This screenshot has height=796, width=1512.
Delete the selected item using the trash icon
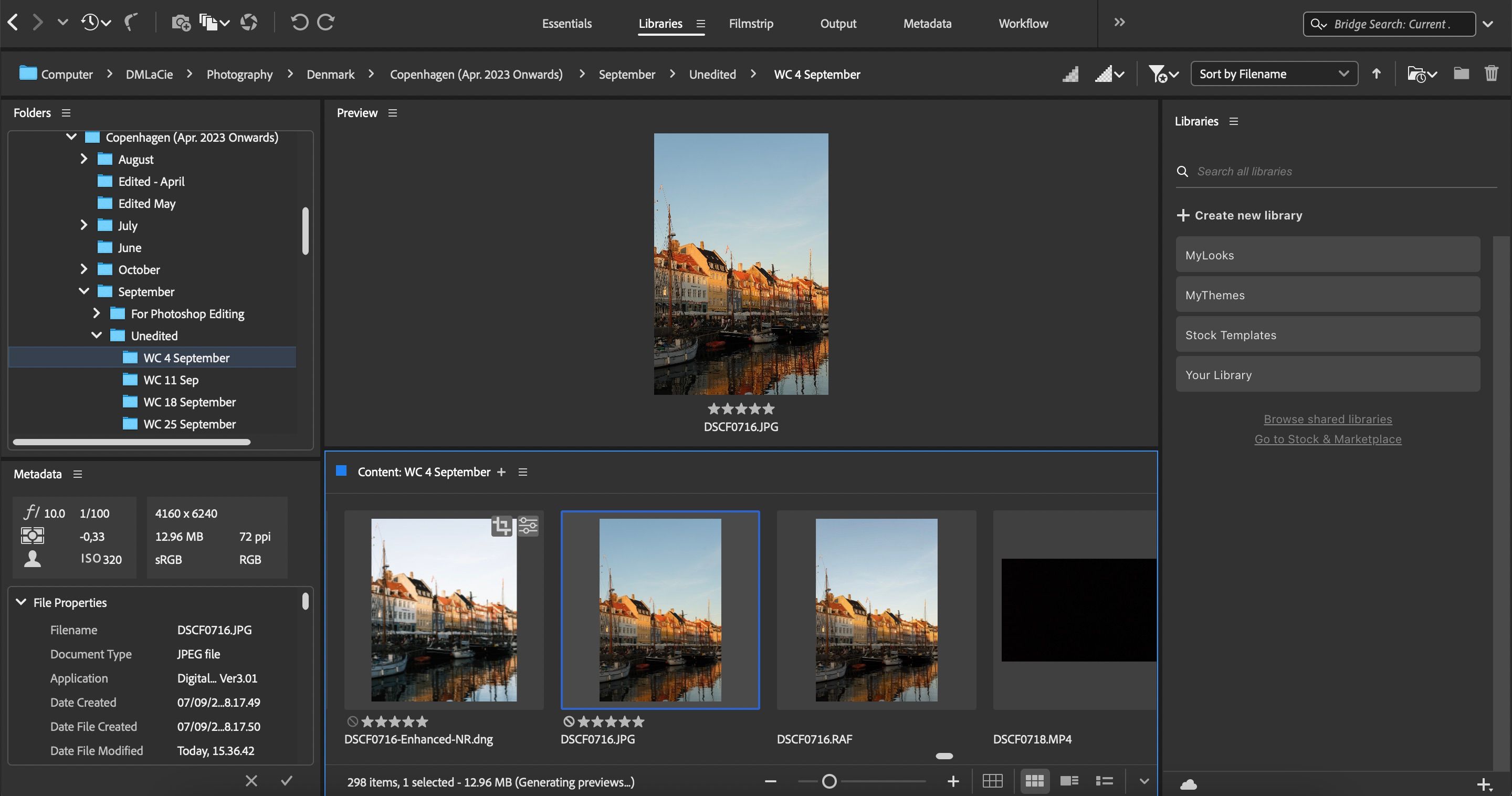click(1493, 74)
